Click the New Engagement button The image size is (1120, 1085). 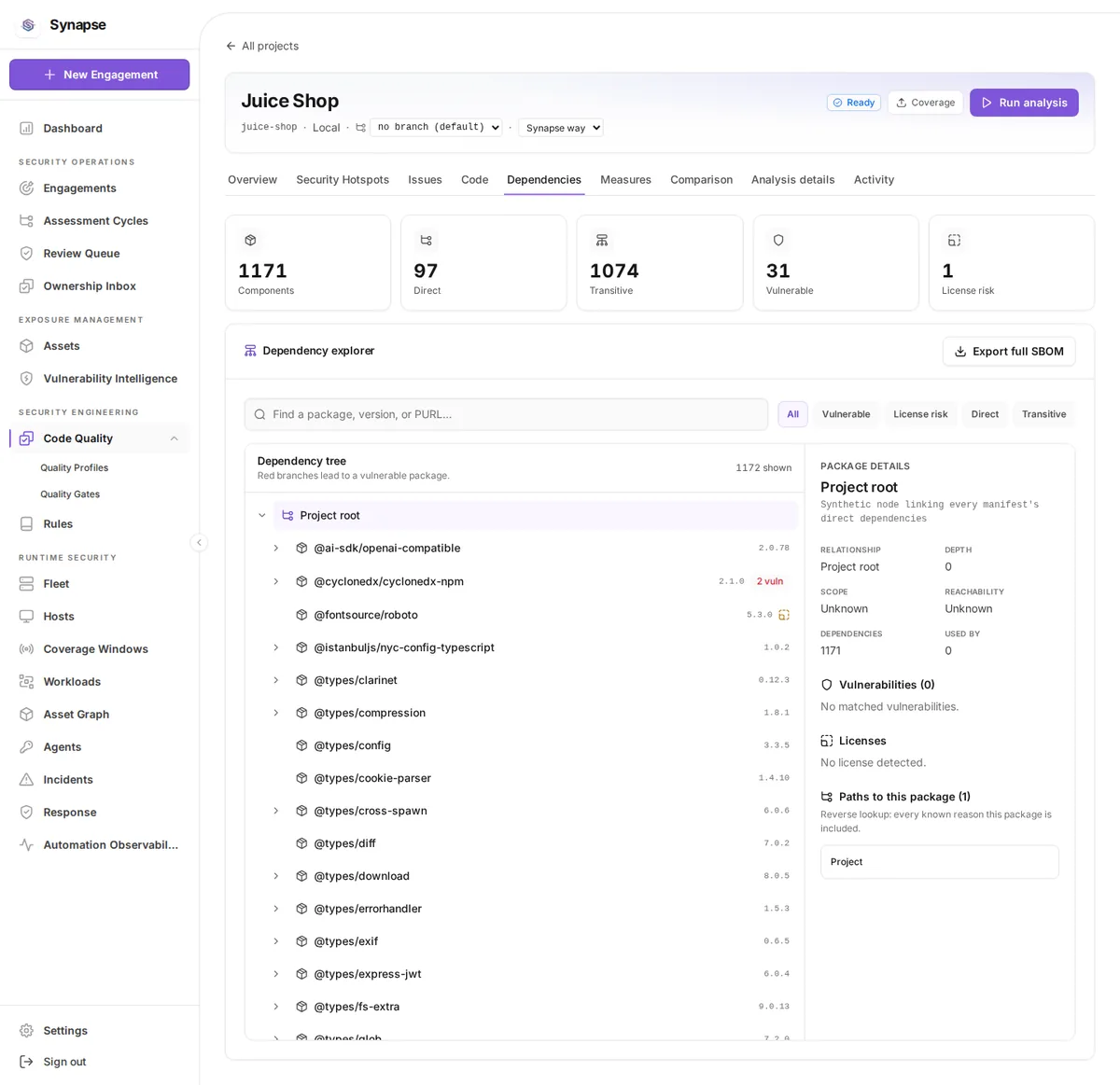(x=100, y=75)
